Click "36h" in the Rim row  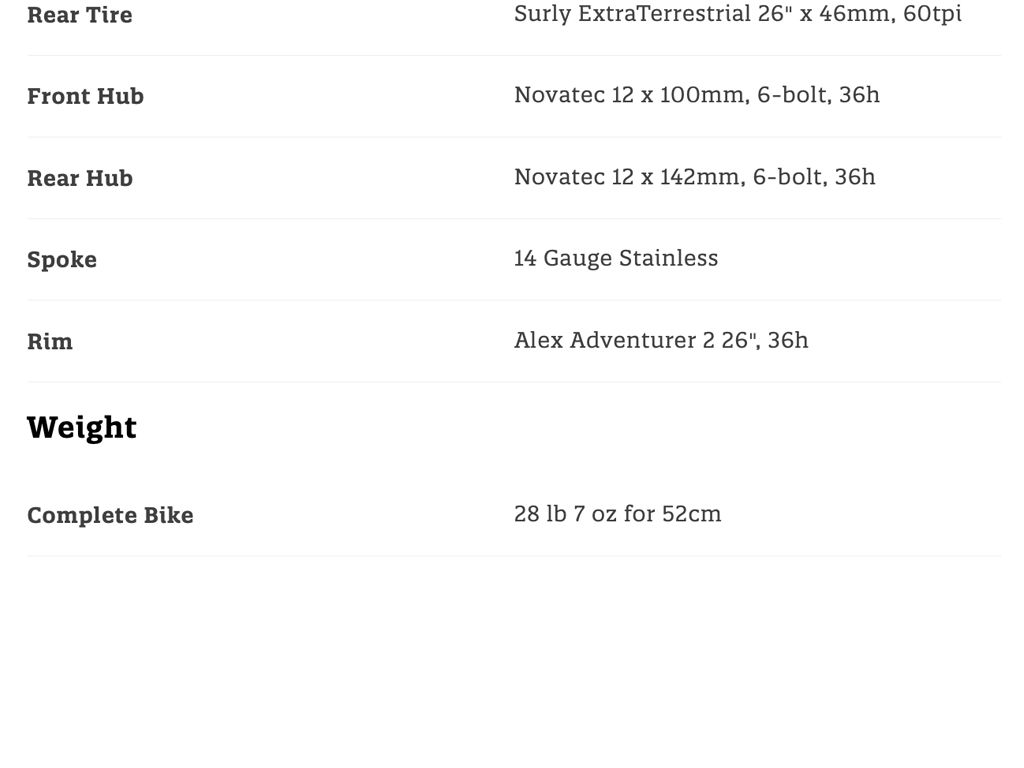point(788,340)
